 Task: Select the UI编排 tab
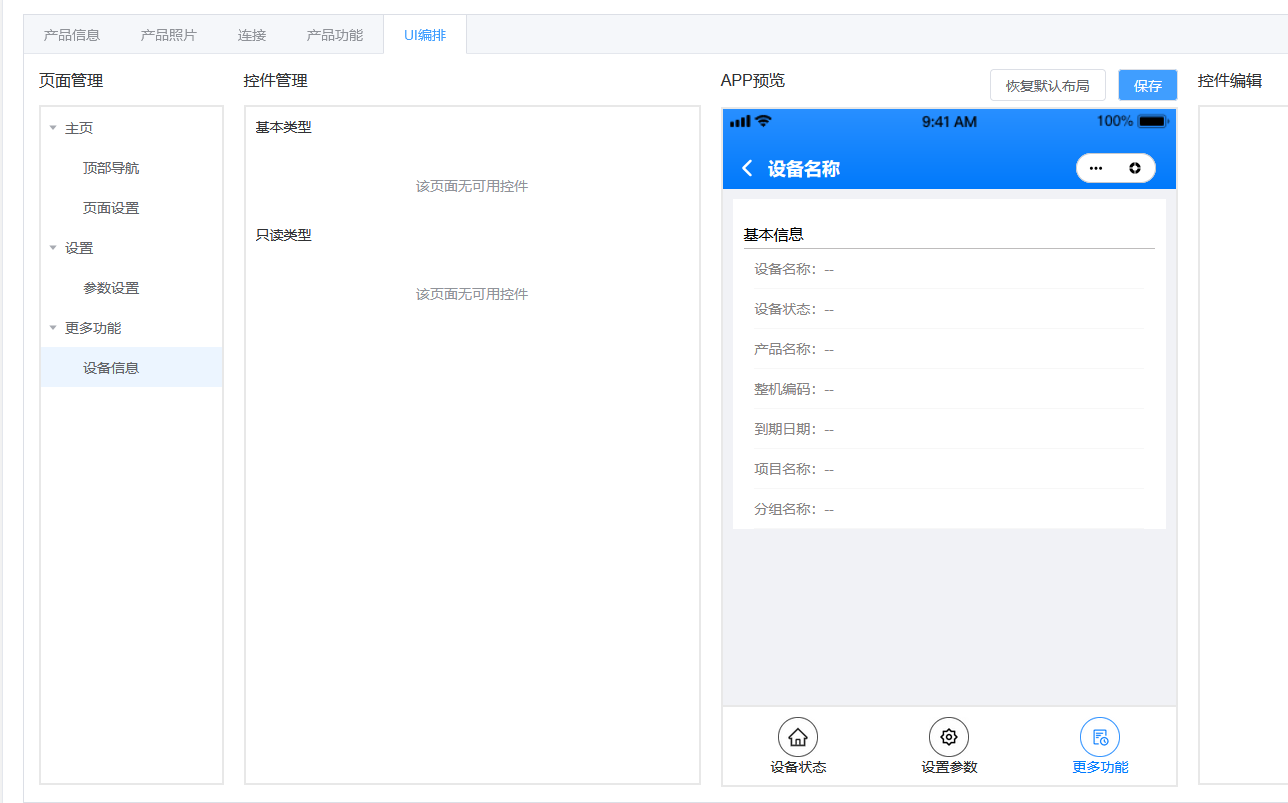[425, 35]
